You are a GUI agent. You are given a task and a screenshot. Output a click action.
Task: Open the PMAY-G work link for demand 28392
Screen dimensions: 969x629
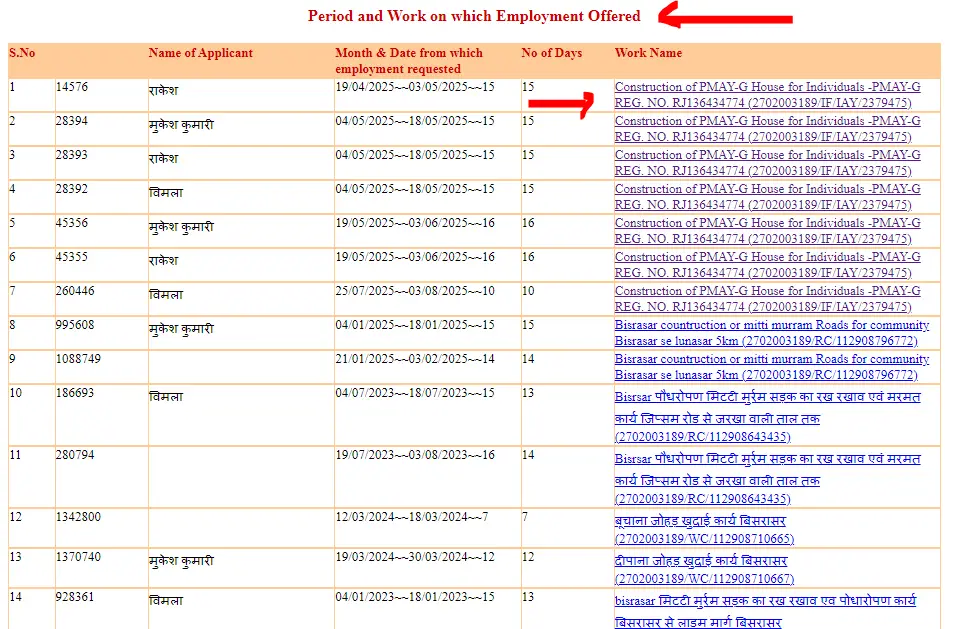click(x=767, y=196)
